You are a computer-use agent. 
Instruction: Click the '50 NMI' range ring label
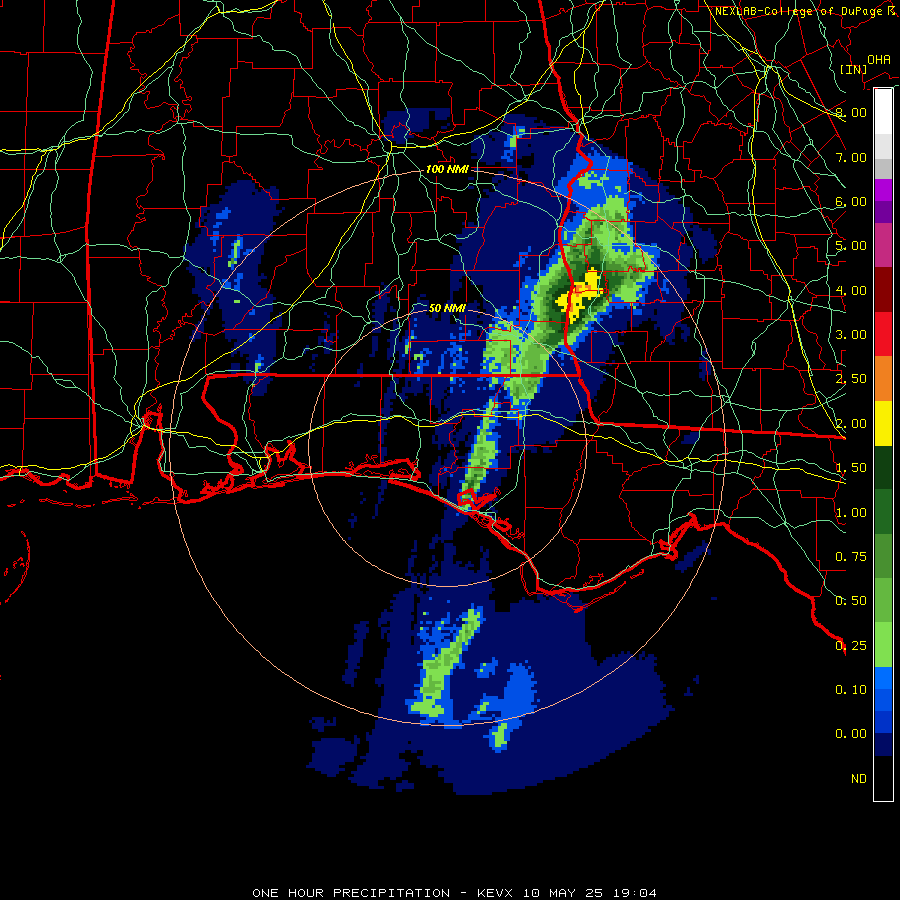pyautogui.click(x=447, y=308)
